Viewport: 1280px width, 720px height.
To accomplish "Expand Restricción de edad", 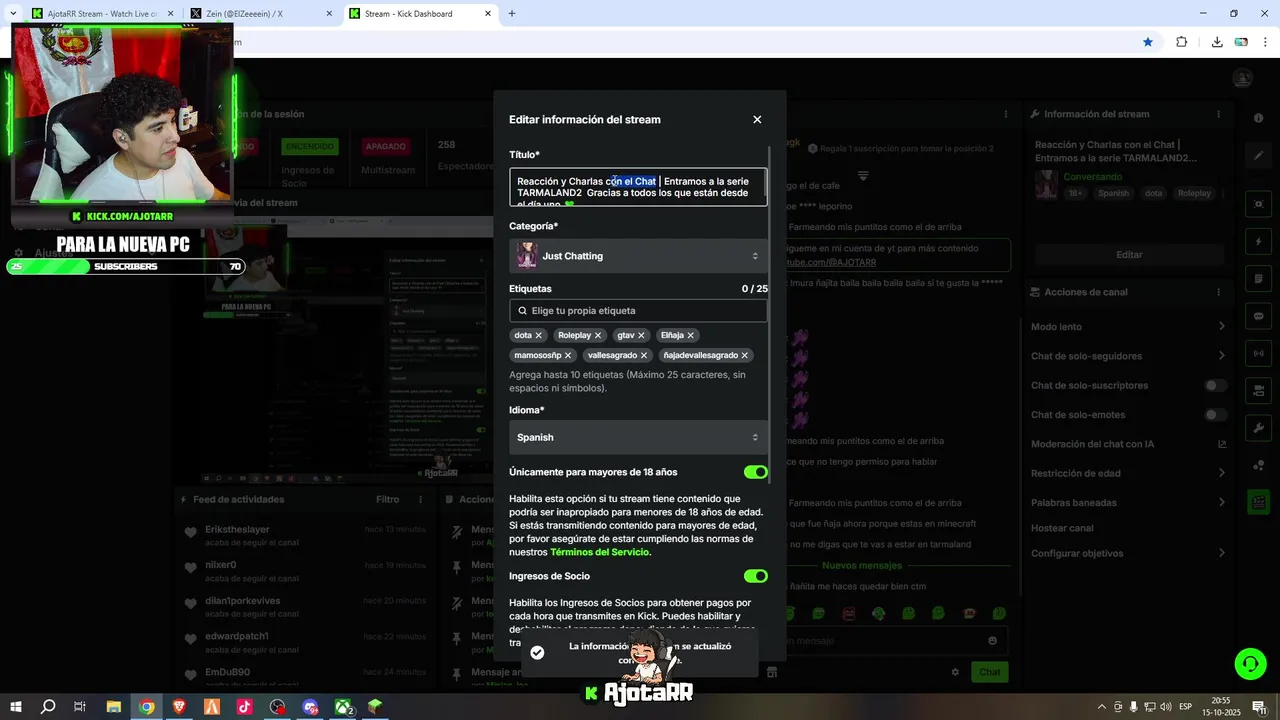I will pos(1222,473).
